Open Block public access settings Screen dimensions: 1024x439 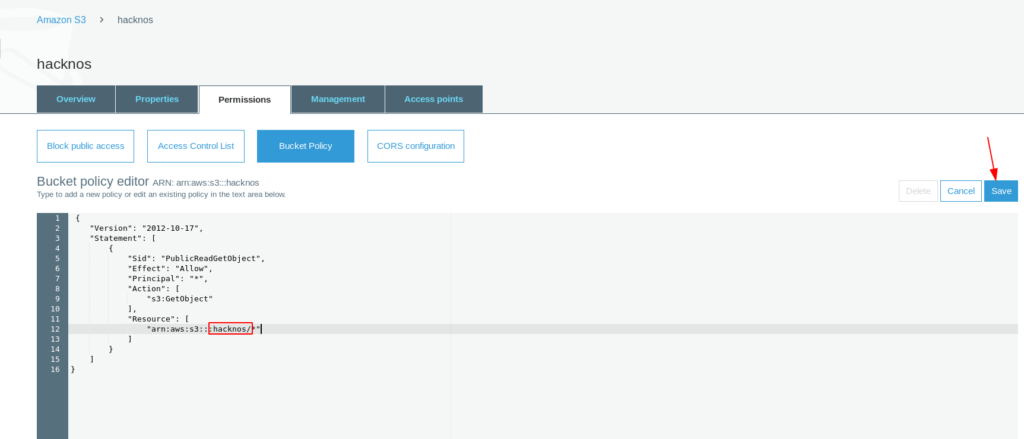click(x=85, y=146)
